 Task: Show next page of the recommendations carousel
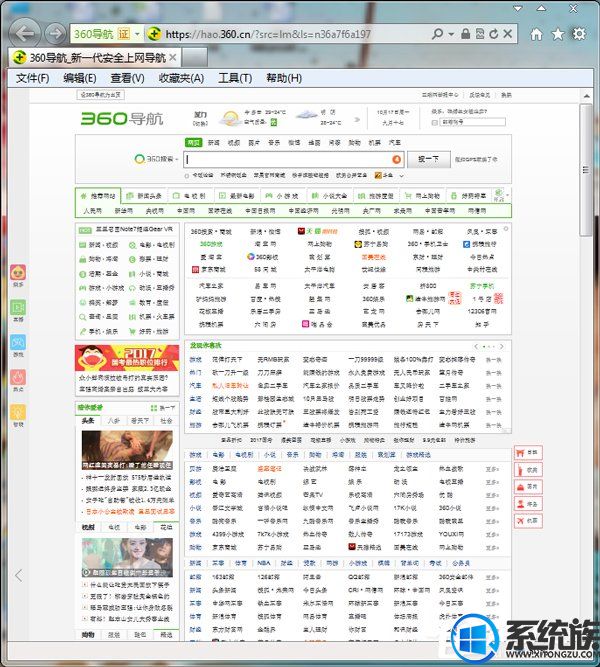point(502,346)
